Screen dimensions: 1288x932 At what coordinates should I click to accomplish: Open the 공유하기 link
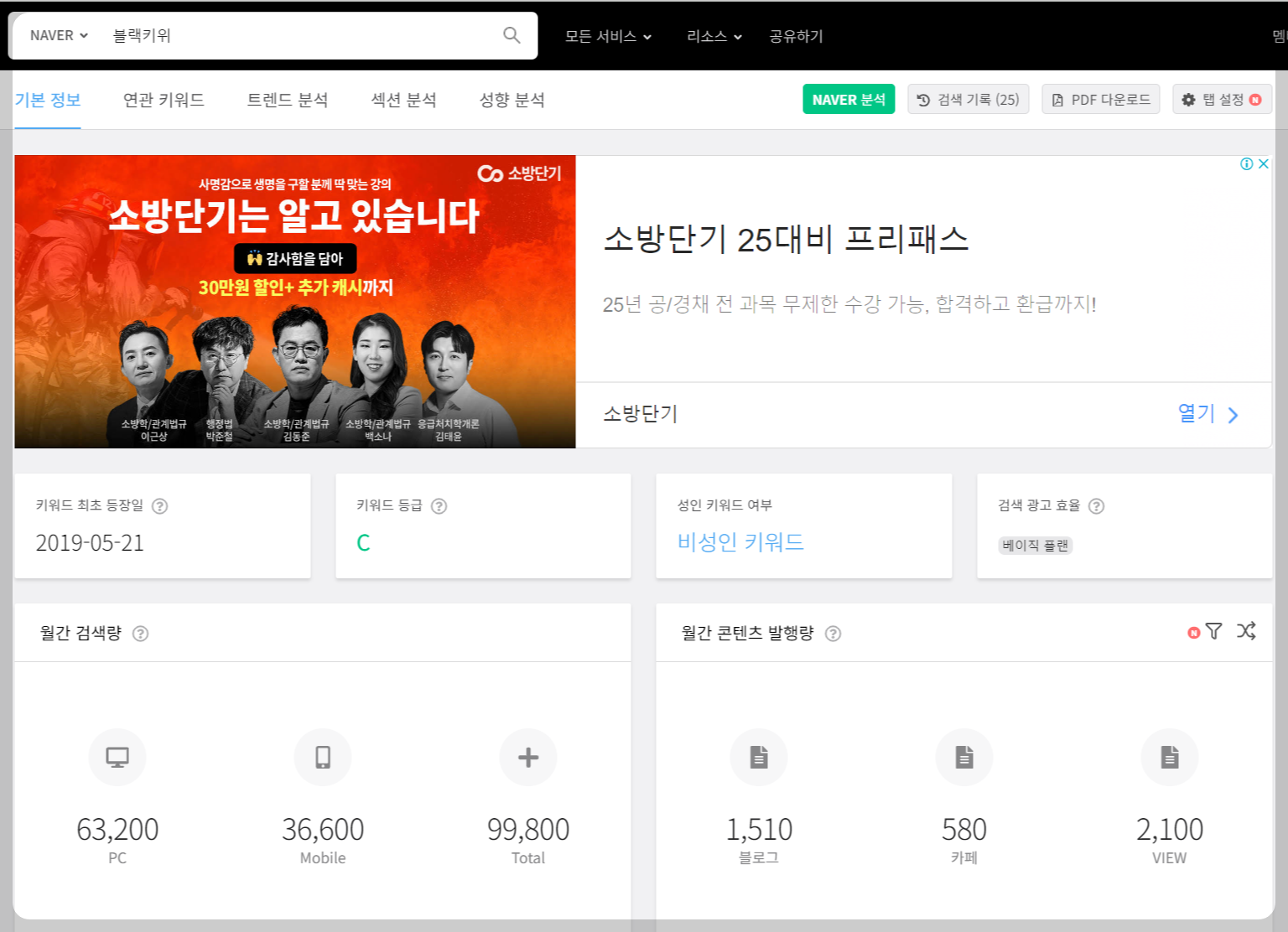coord(796,36)
